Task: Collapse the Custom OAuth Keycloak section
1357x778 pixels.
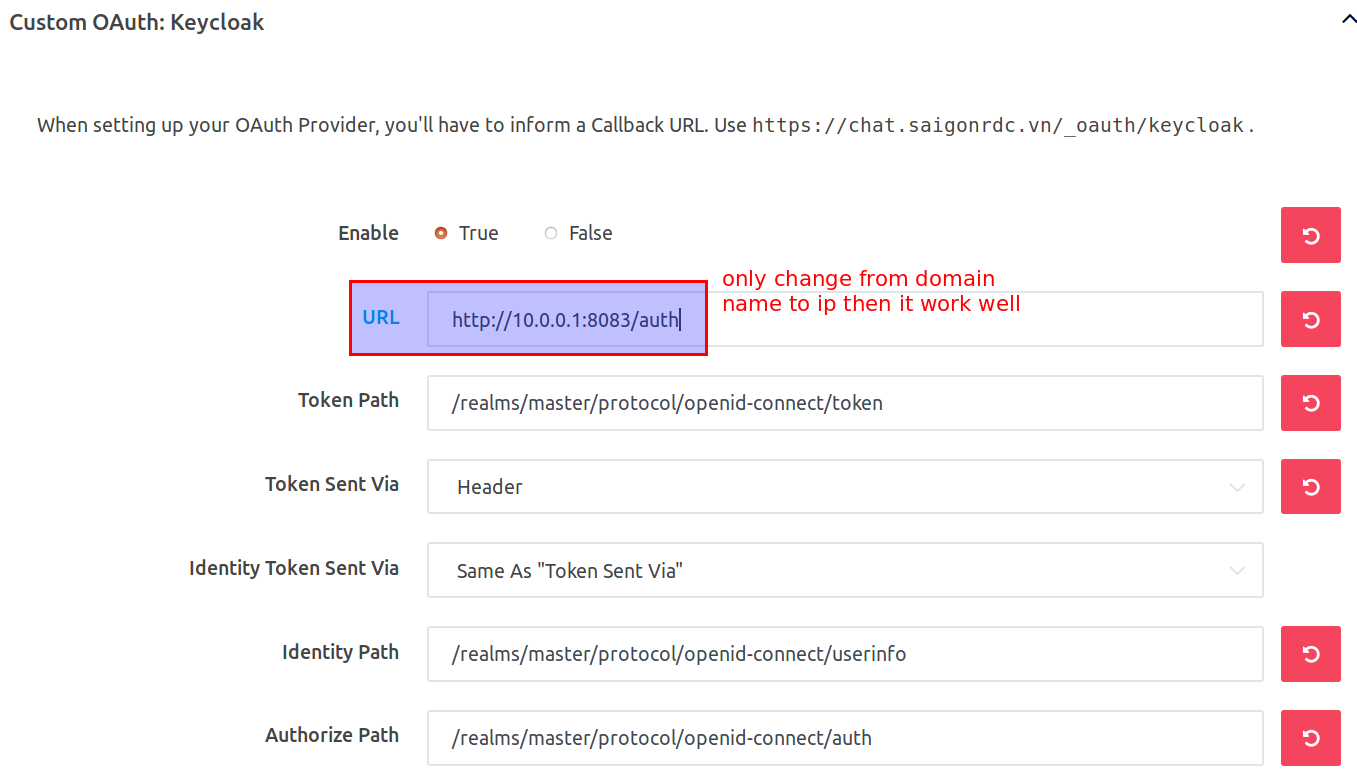Action: (x=1347, y=18)
